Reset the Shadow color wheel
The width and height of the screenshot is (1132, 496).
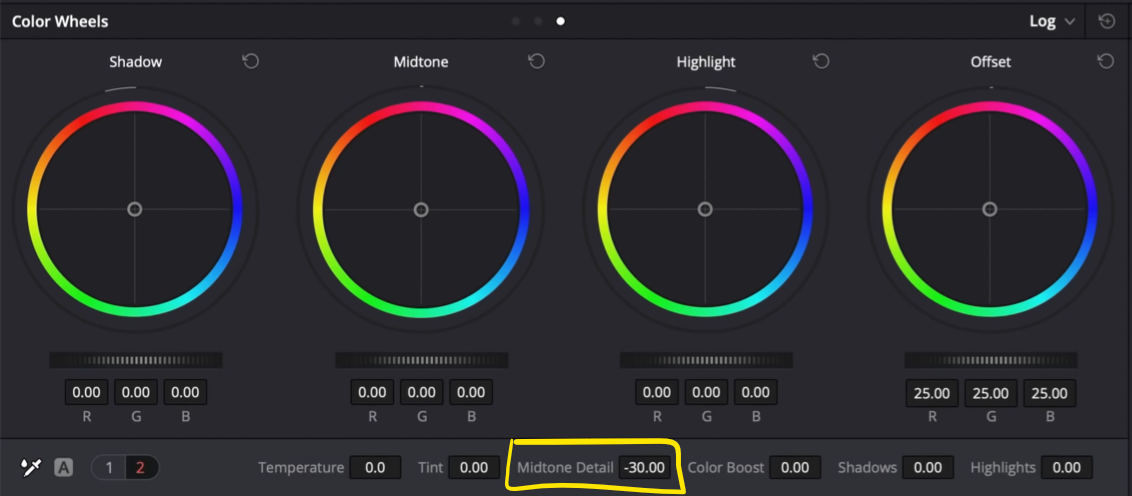click(251, 61)
